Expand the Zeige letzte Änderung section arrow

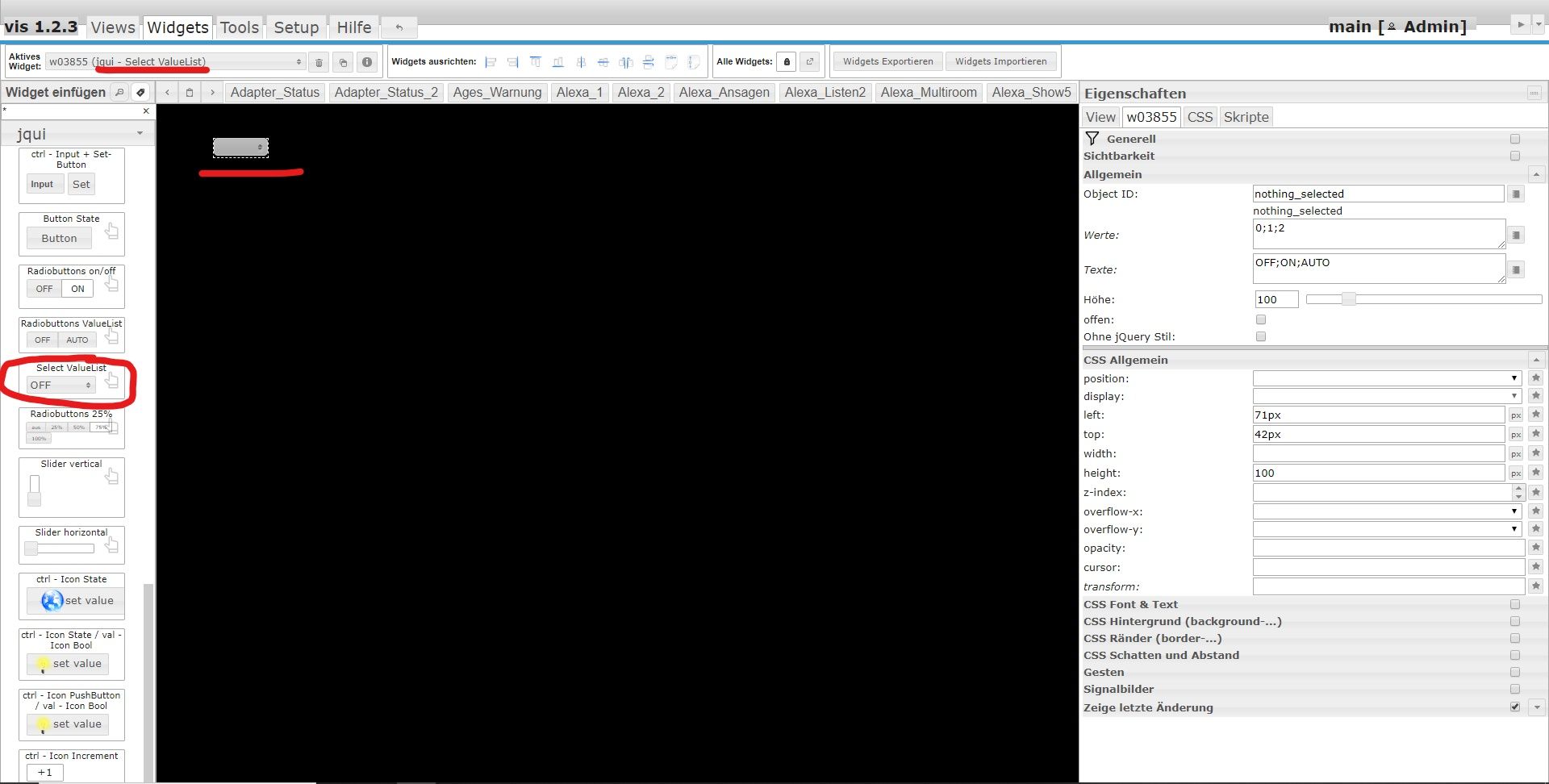pos(1536,707)
